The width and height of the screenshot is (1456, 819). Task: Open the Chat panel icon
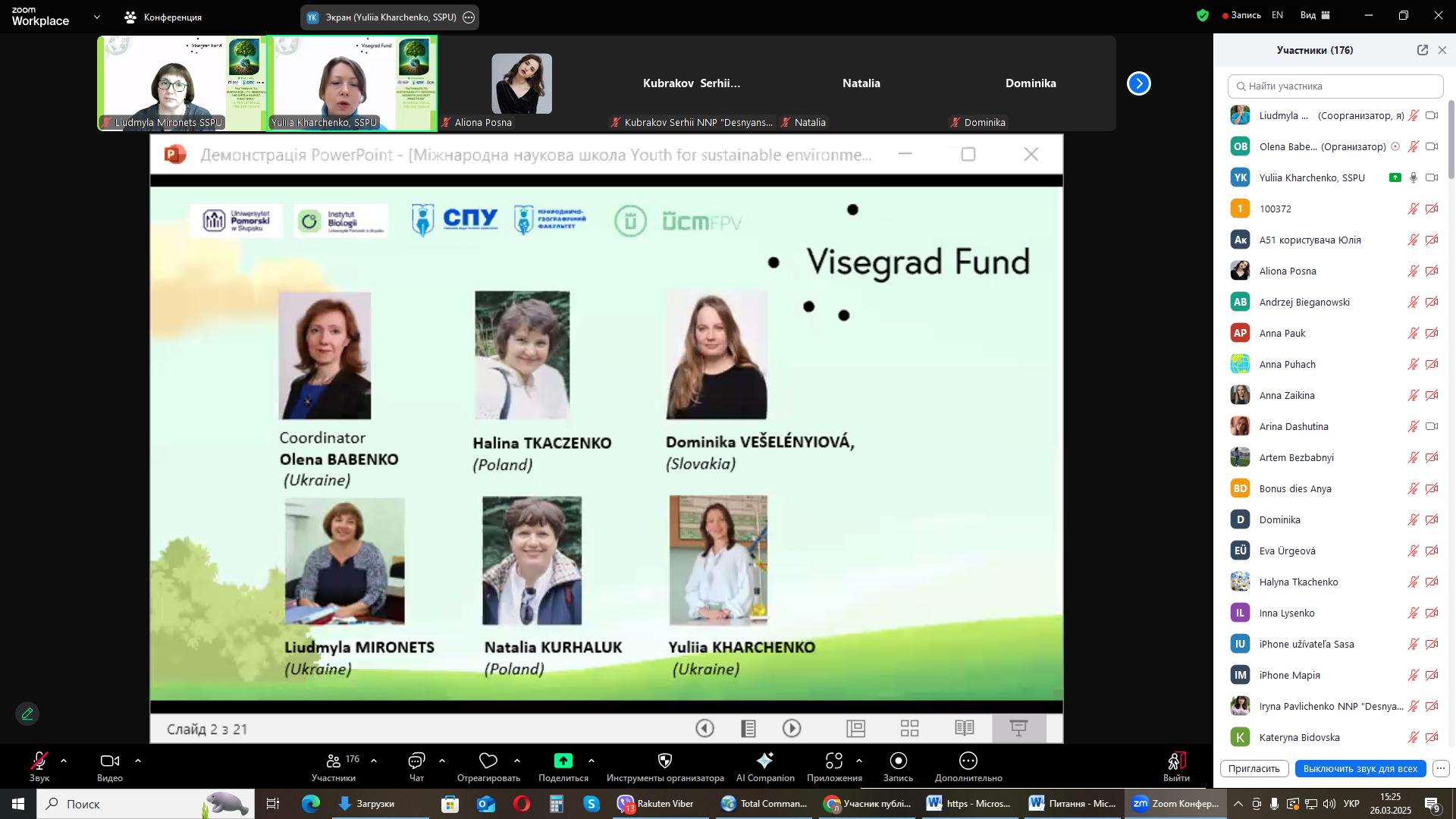point(416,761)
